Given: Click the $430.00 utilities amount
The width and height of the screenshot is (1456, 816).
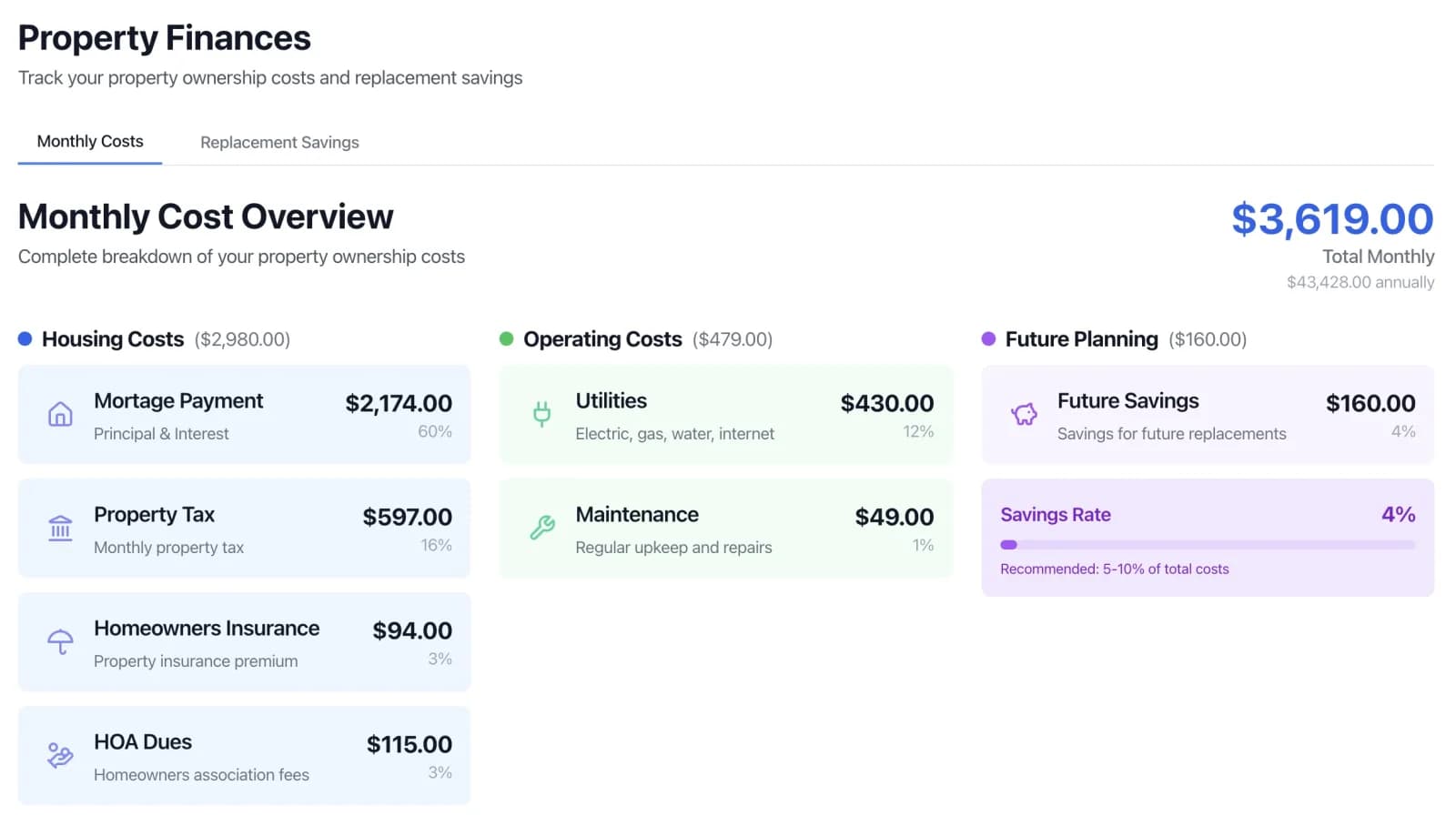Looking at the screenshot, I should (x=887, y=403).
